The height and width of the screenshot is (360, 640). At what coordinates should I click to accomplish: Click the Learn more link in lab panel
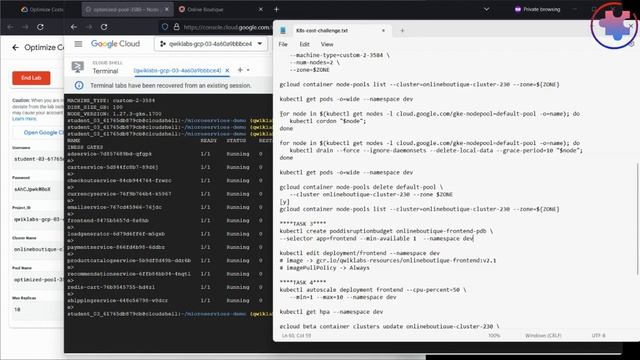(24, 119)
